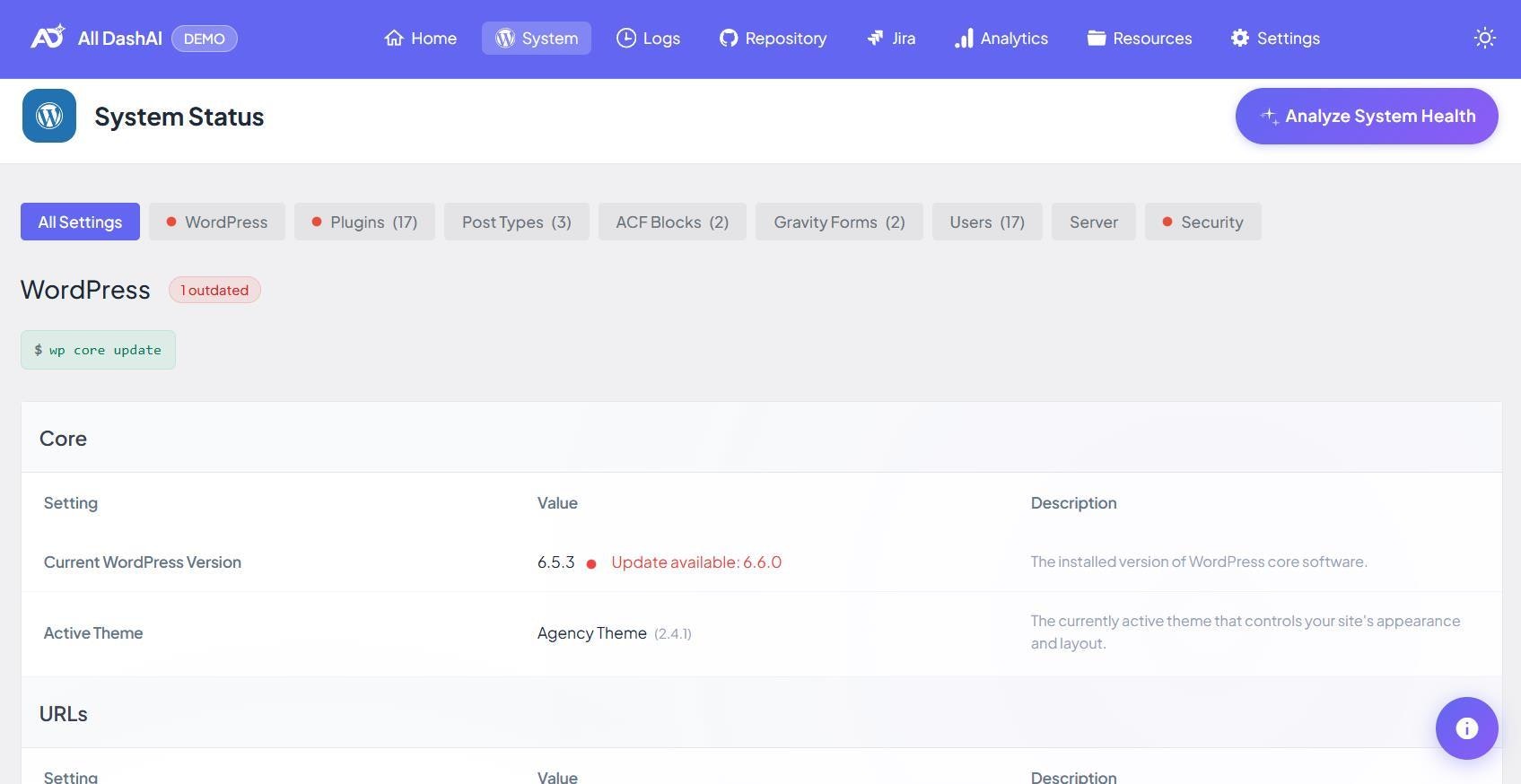Screen dimensions: 1521x784
Task: Click the house icon beside Home
Action: point(394,38)
